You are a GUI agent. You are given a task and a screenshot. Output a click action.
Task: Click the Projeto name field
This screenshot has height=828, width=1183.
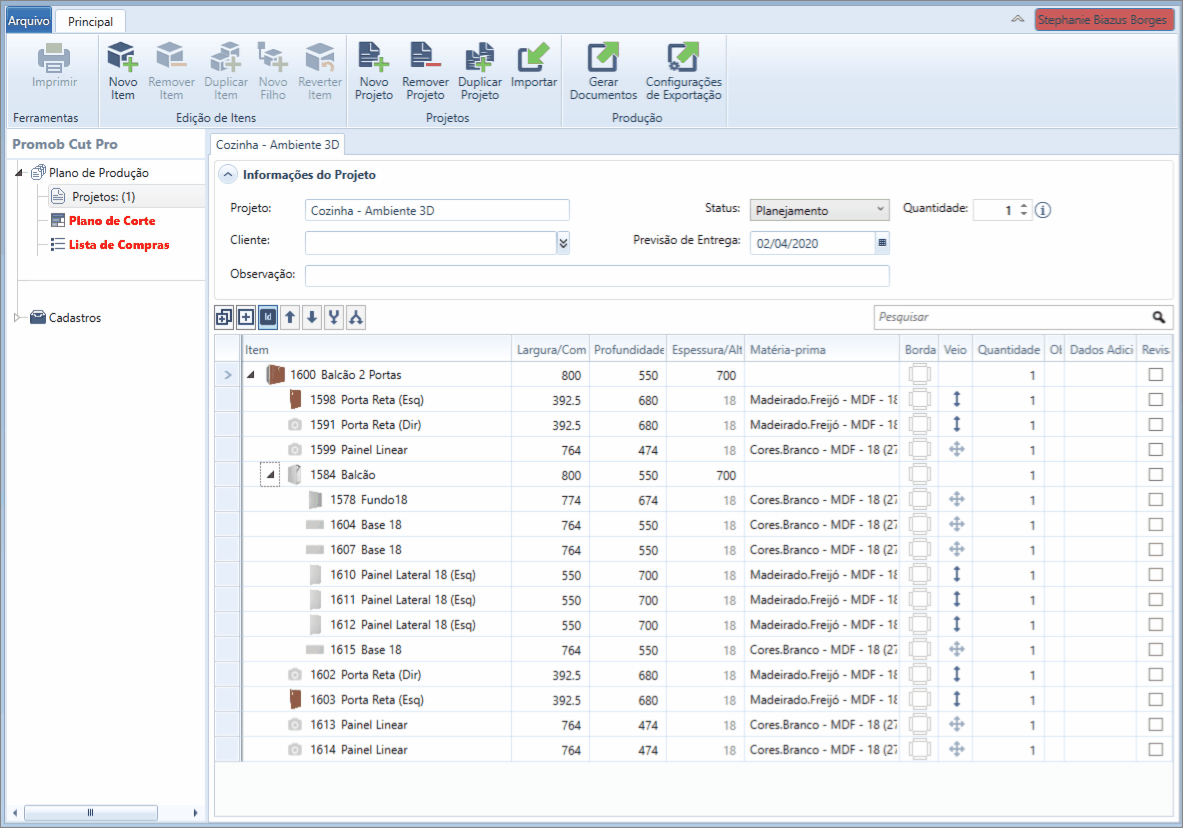(x=437, y=210)
